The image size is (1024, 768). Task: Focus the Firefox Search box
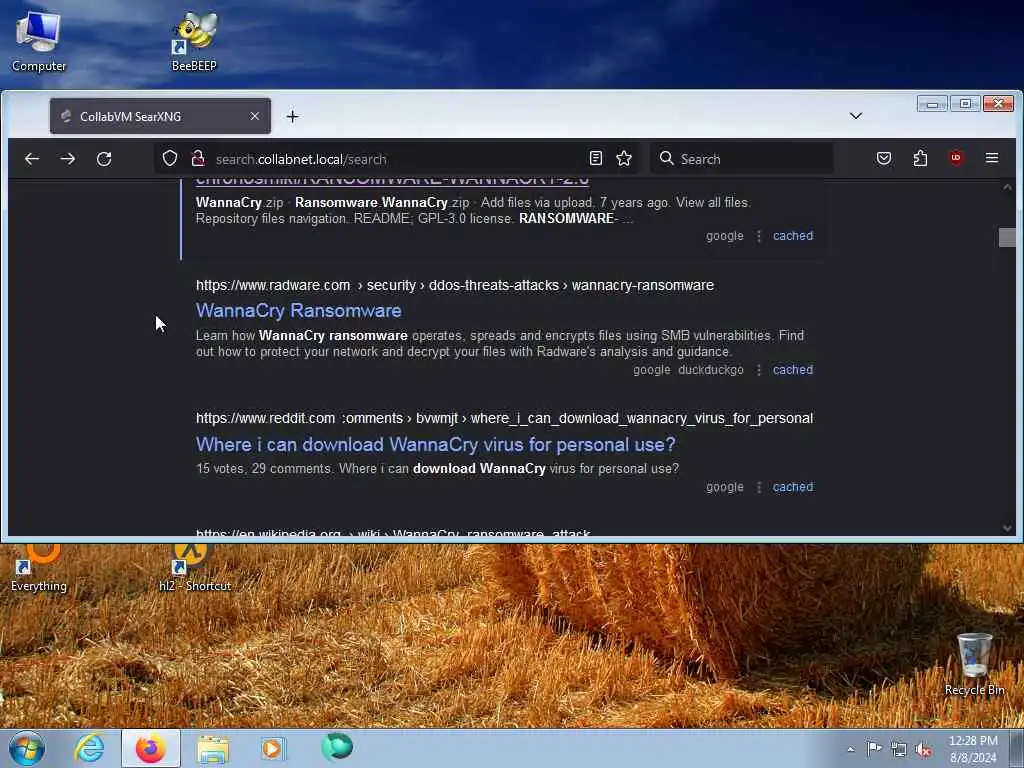[742, 159]
